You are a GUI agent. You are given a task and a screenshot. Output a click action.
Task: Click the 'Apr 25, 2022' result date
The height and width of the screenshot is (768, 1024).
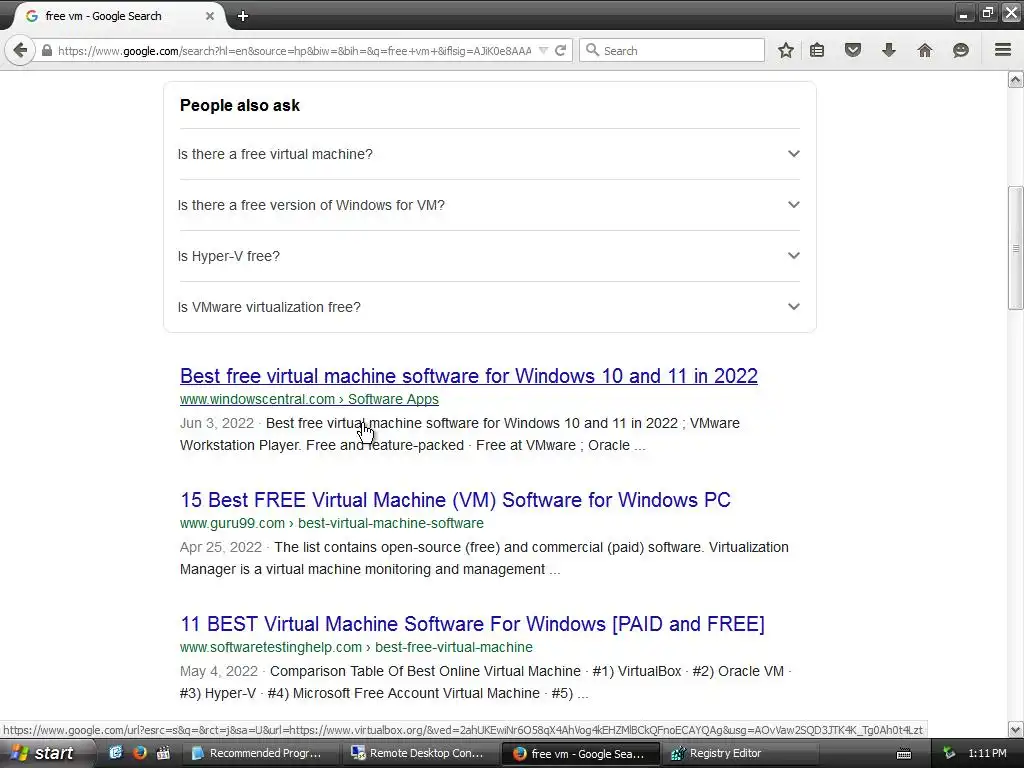(221, 547)
